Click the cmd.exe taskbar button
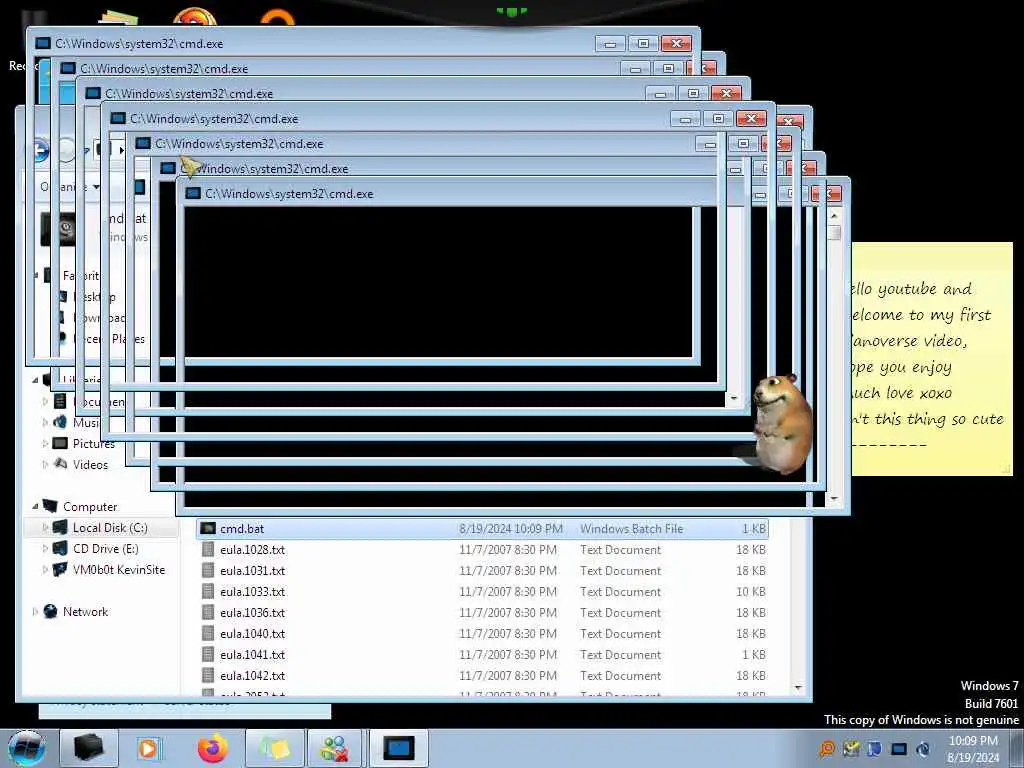Viewport: 1024px width, 768px height. [399, 748]
